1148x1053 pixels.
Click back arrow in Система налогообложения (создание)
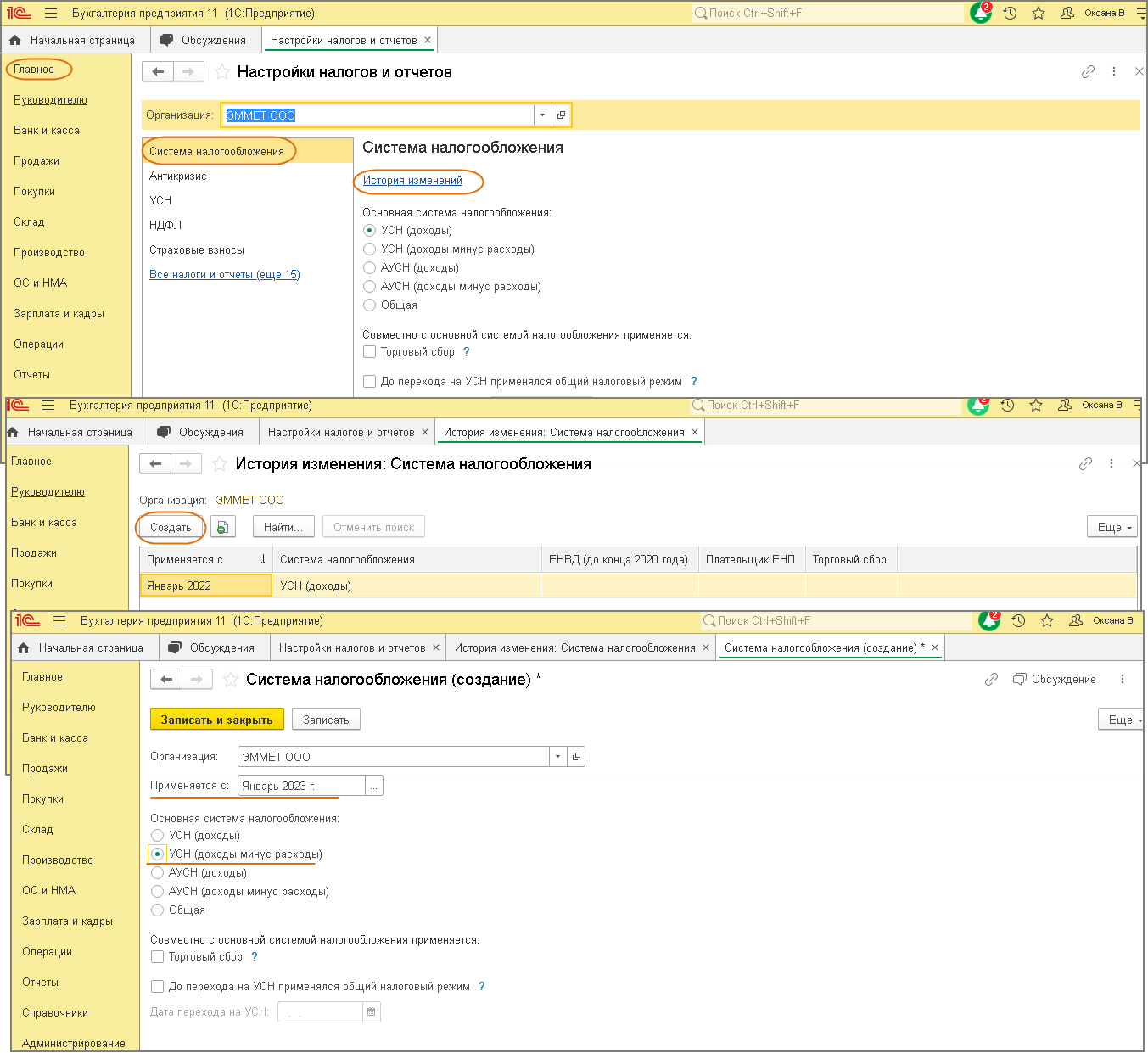pos(166,680)
